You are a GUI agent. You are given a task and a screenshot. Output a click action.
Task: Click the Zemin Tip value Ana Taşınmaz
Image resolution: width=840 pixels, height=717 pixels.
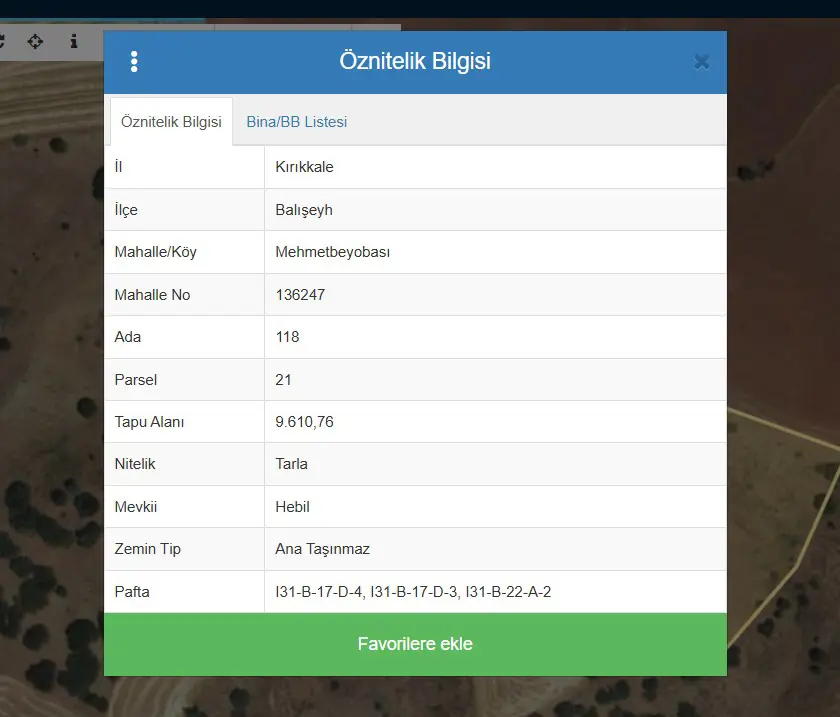322,549
